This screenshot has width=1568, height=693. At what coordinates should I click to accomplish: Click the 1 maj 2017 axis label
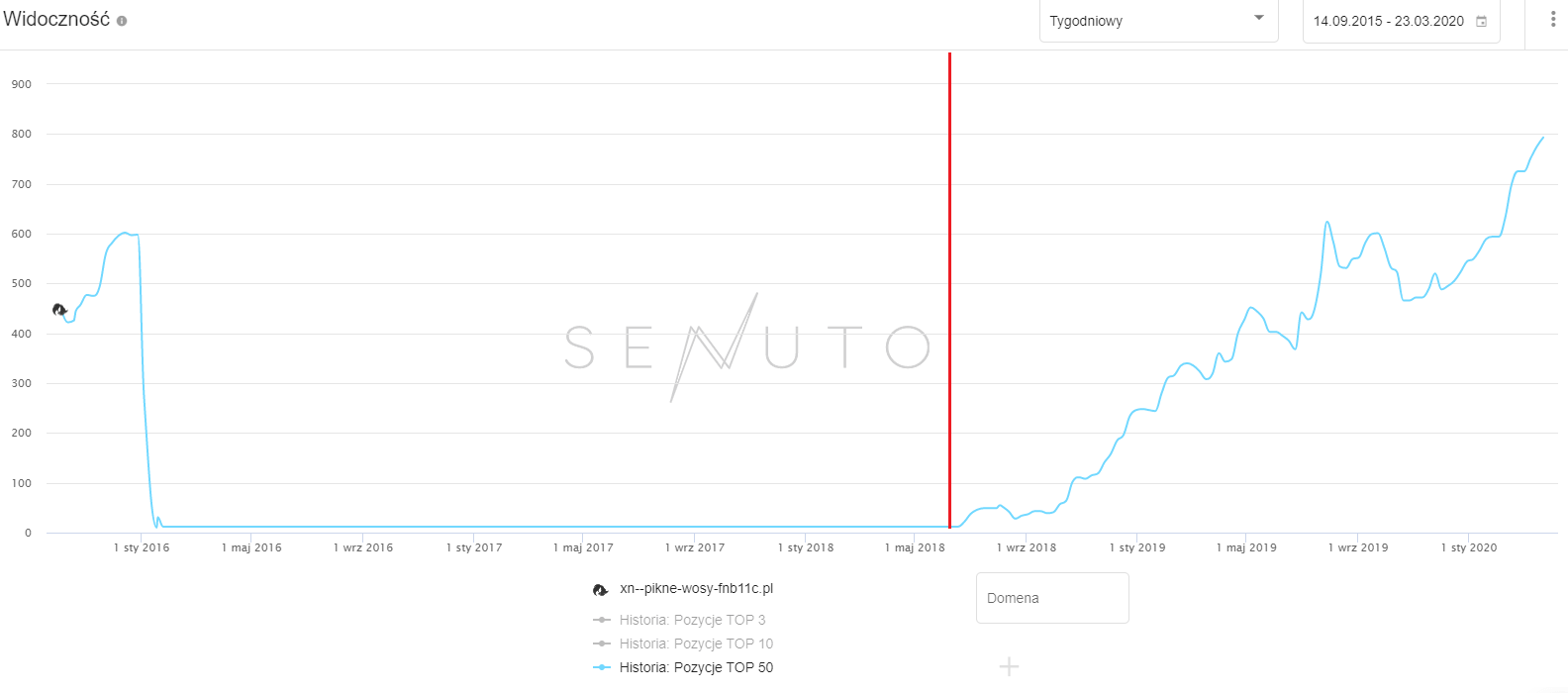tap(583, 547)
